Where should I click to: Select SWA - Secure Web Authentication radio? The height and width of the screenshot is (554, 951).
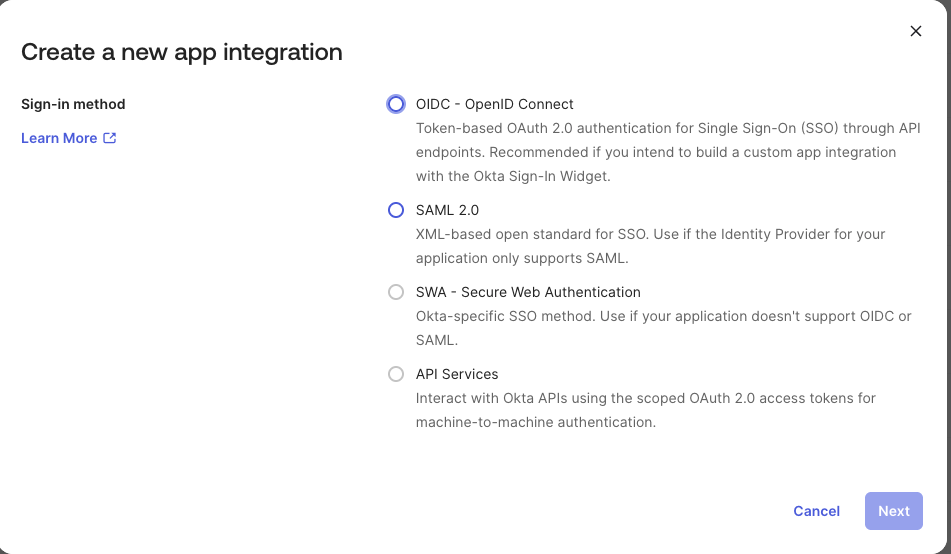coord(395,292)
